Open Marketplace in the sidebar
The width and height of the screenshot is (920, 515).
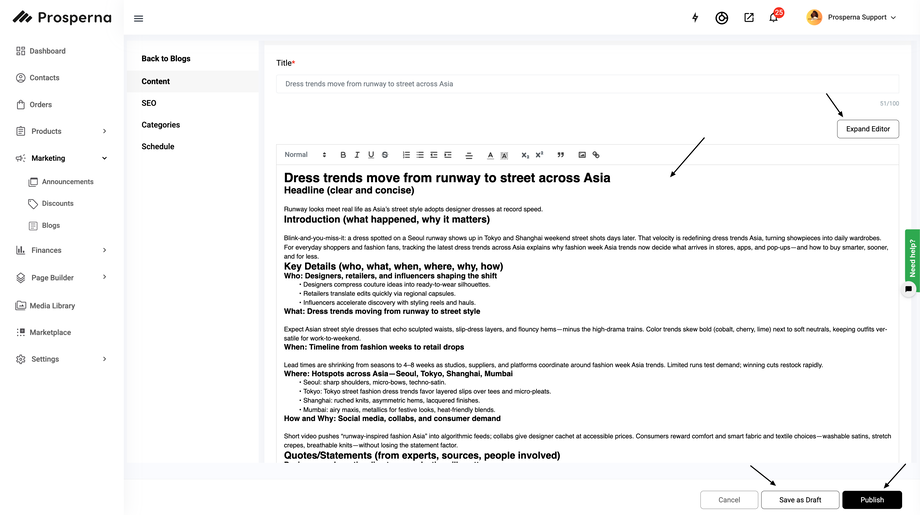tap(50, 332)
